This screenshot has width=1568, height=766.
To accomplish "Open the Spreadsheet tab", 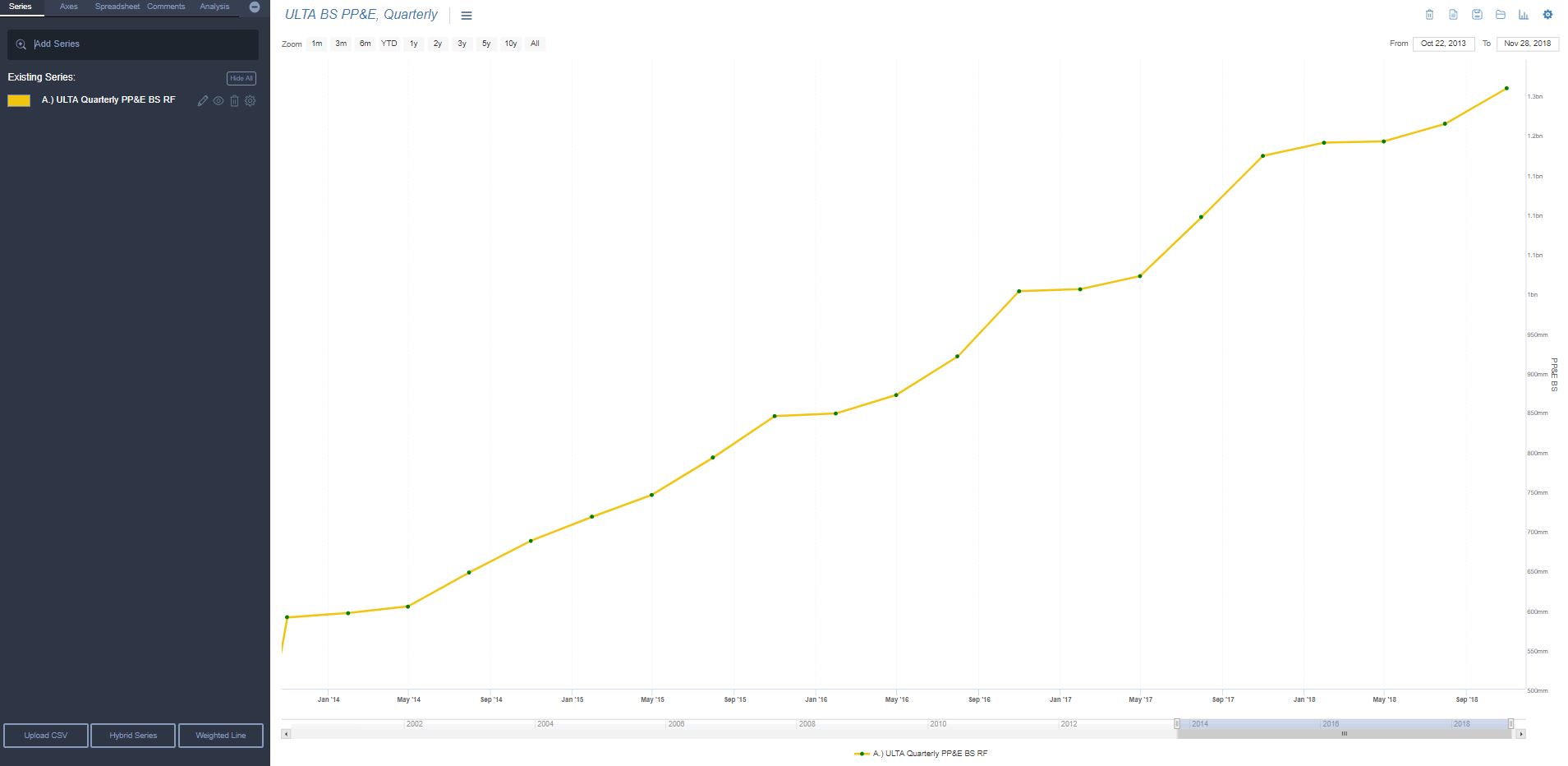I will point(117,7).
